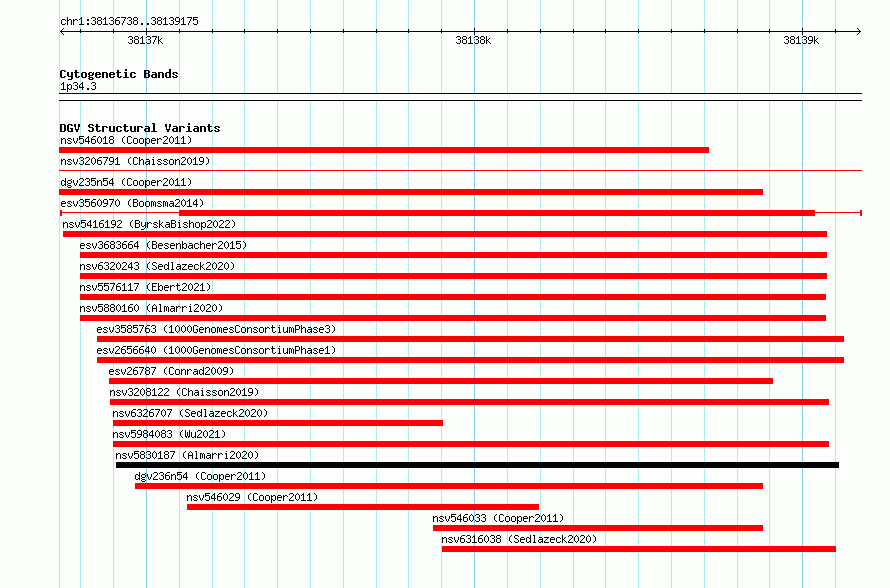Click esv2656640 (1000GenomesConsortiumPhase1) label

point(216,350)
